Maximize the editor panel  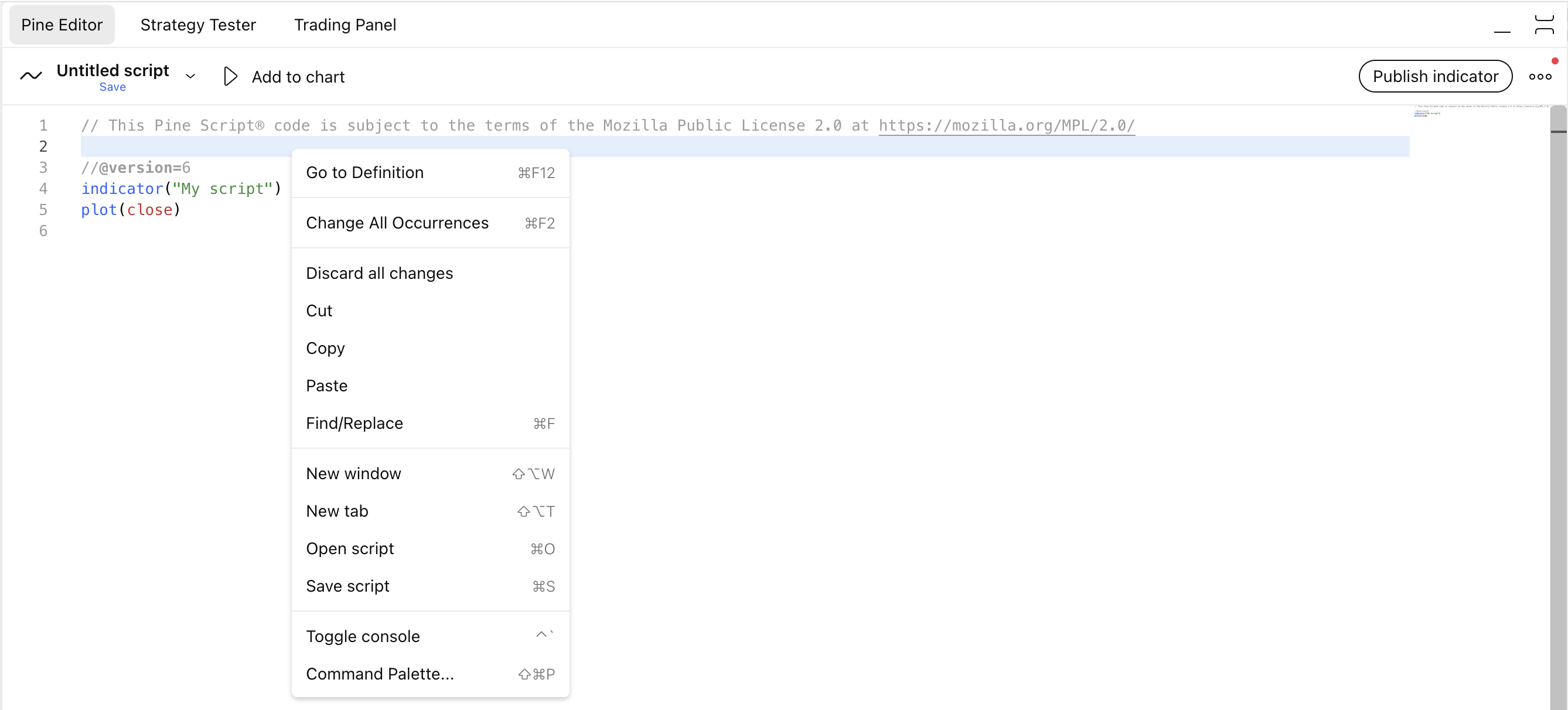click(1543, 25)
